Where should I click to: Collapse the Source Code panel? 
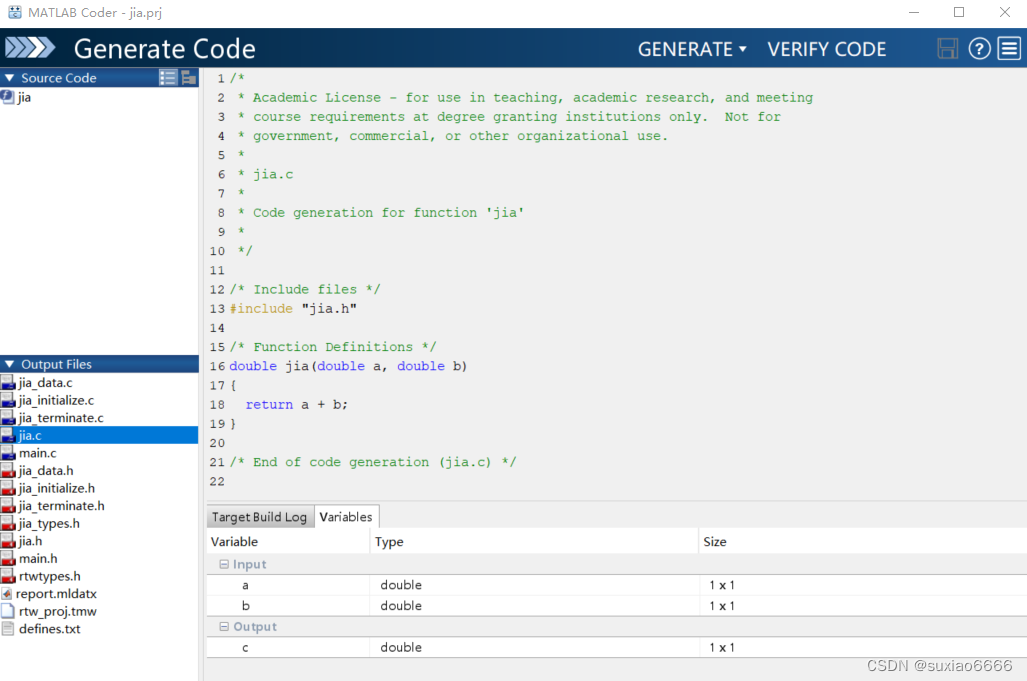click(9, 78)
